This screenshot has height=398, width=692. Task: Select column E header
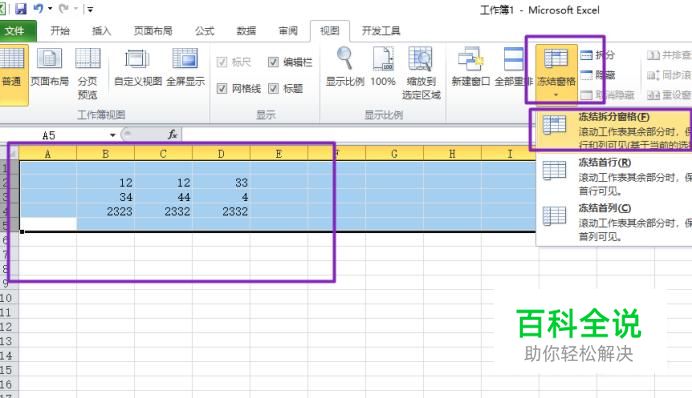pyautogui.click(x=279, y=154)
